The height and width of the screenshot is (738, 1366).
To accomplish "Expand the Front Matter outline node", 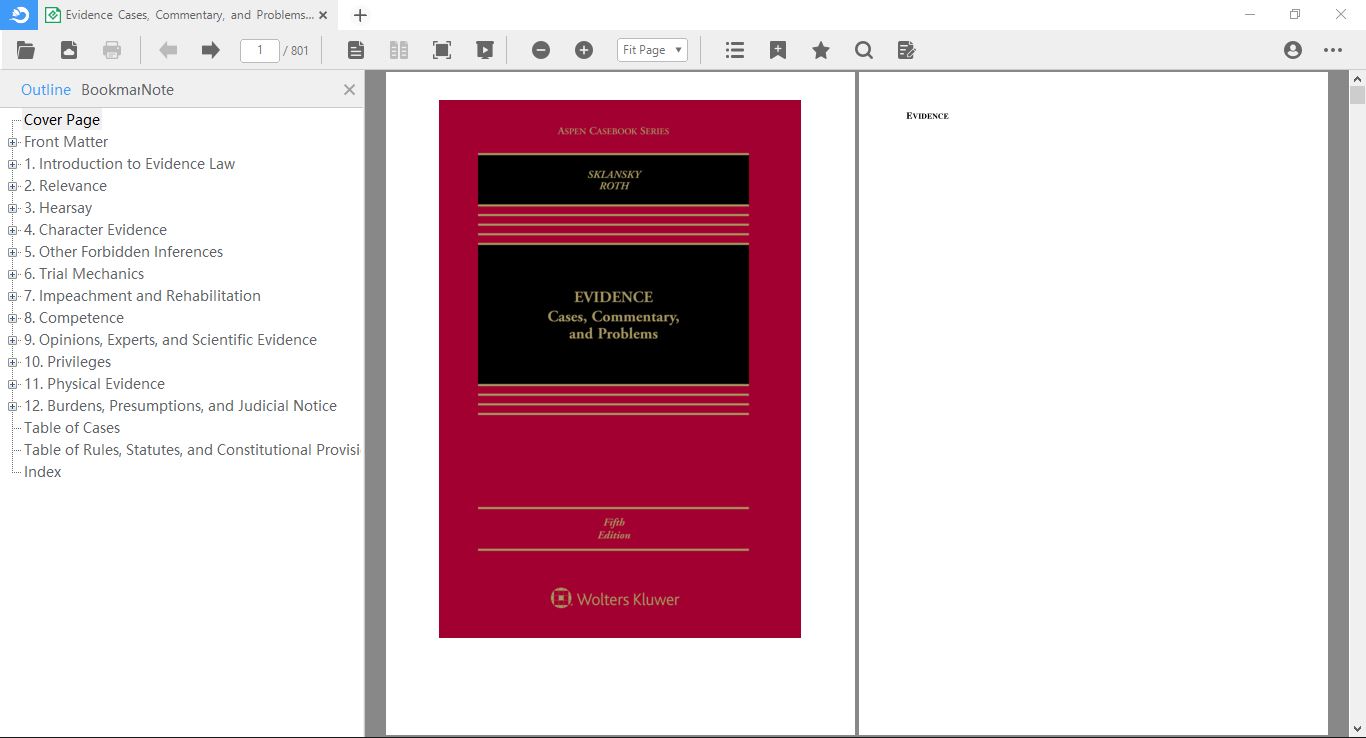I will (x=13, y=142).
